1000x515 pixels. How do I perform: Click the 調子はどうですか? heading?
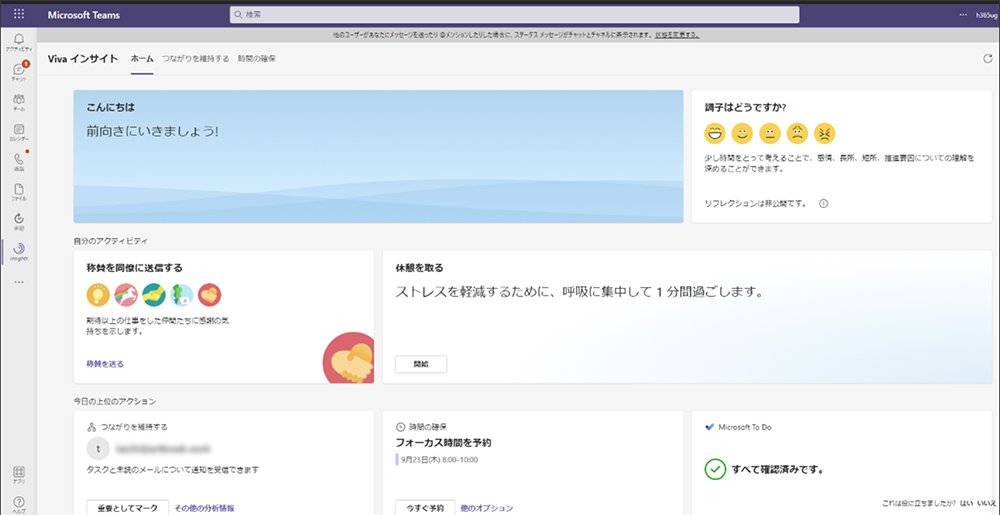(745, 108)
